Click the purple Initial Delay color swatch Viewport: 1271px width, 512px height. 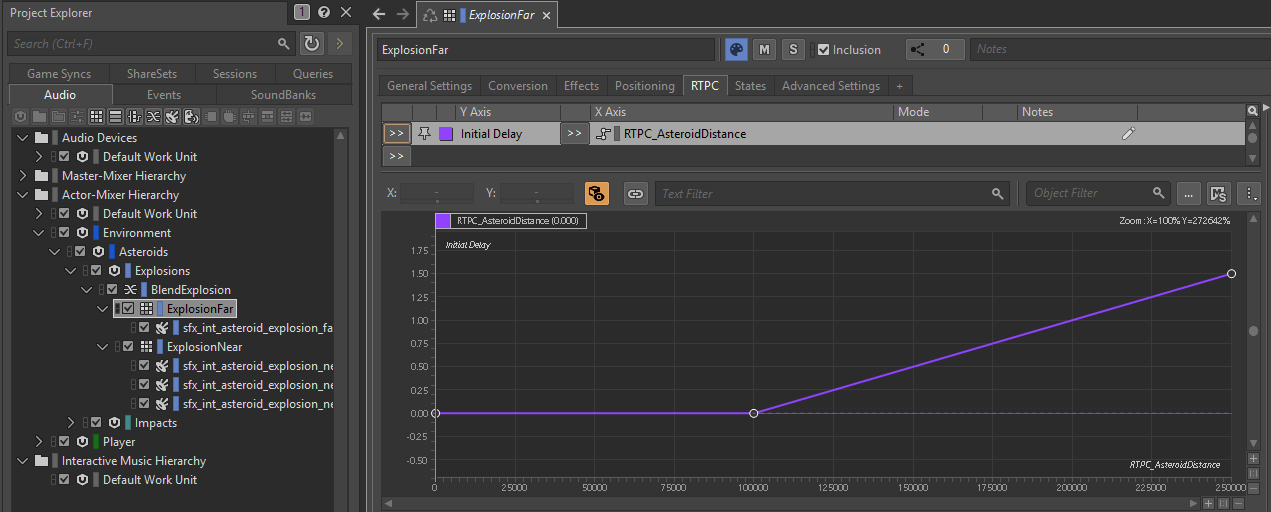(x=446, y=134)
